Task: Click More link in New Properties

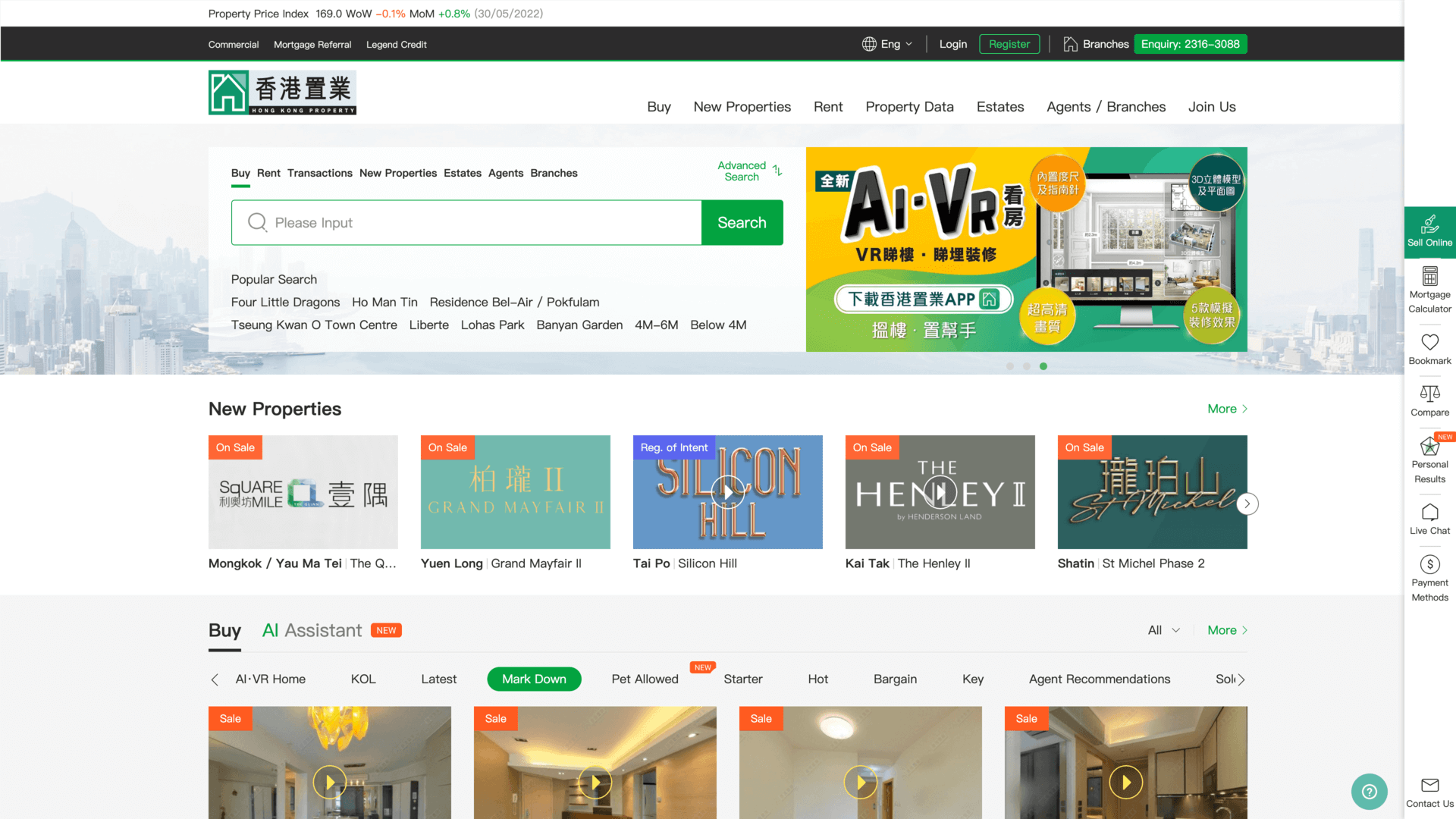Action: click(x=1227, y=409)
